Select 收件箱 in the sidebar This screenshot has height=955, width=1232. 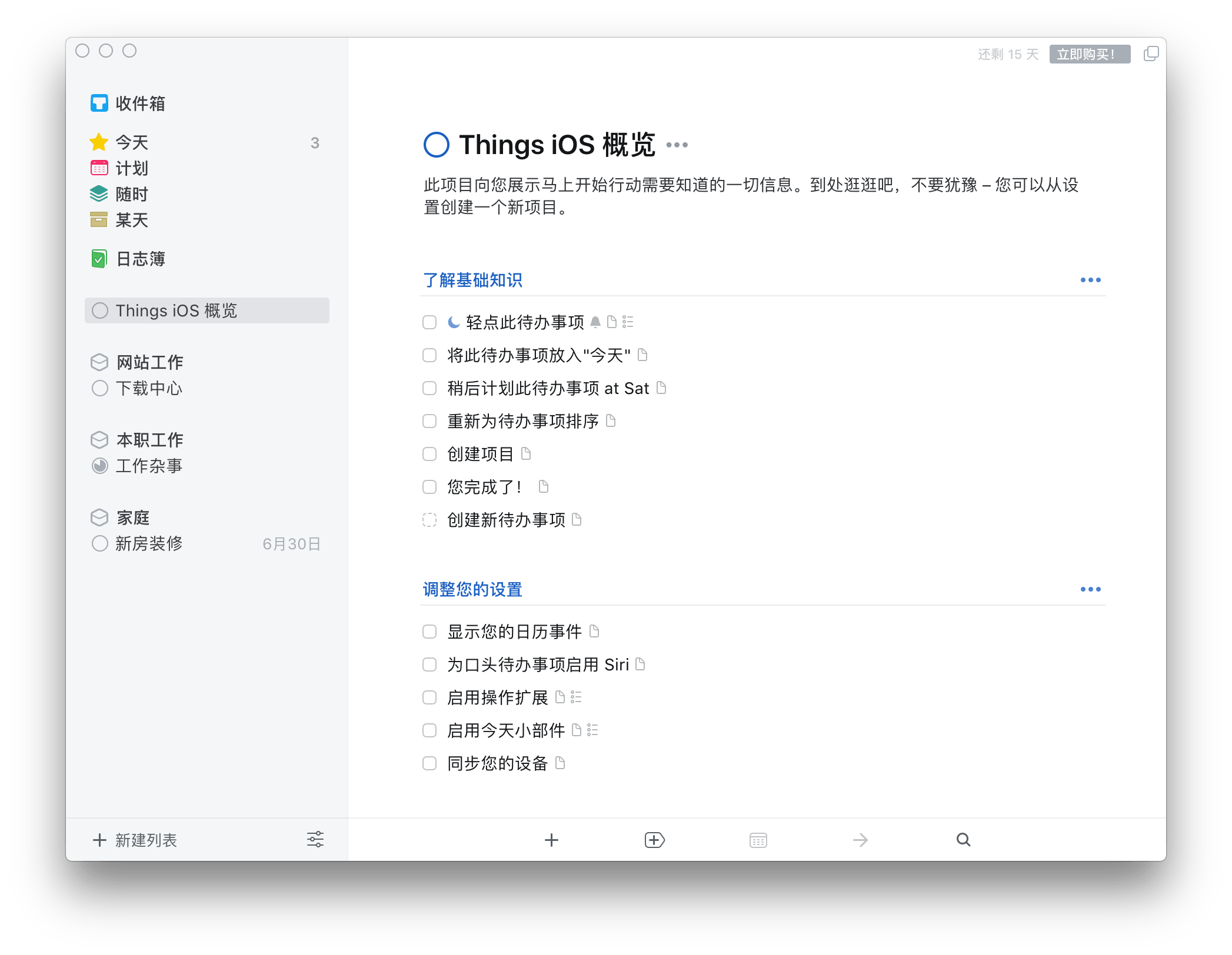click(x=140, y=103)
